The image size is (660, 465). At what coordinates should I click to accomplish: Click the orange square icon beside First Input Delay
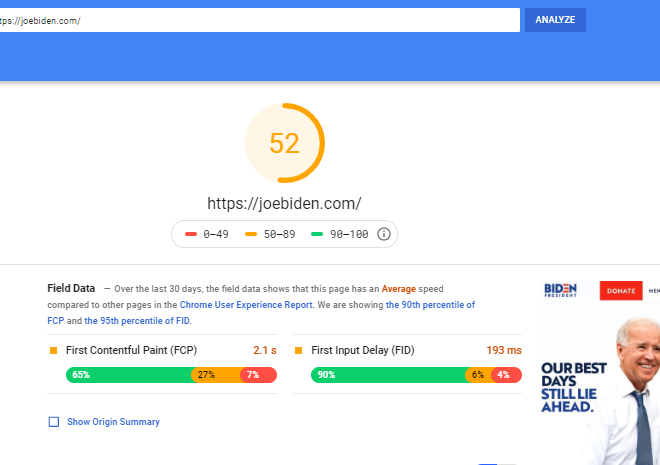[298, 351]
